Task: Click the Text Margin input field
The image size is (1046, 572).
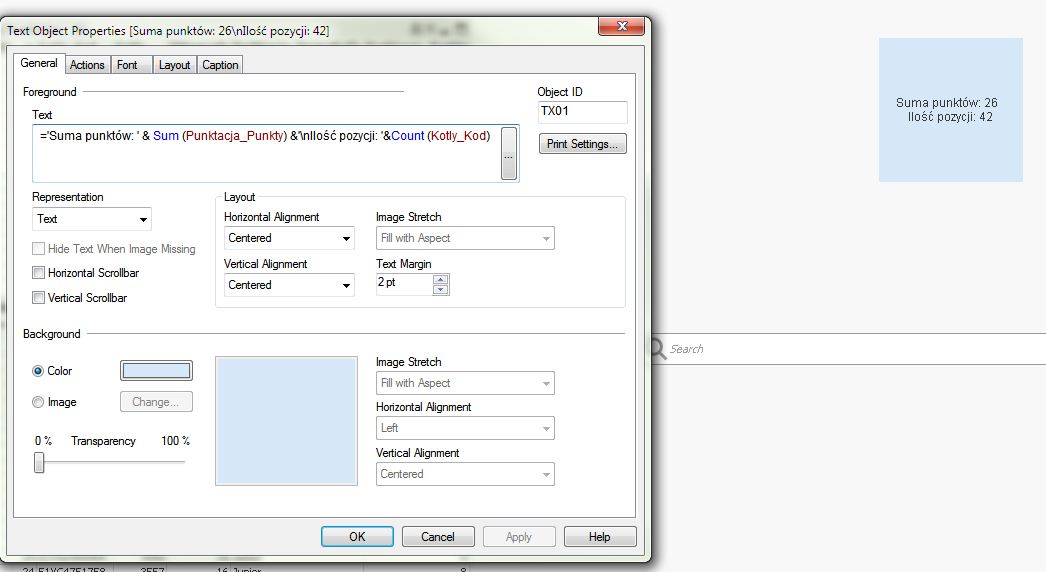Action: coord(404,284)
